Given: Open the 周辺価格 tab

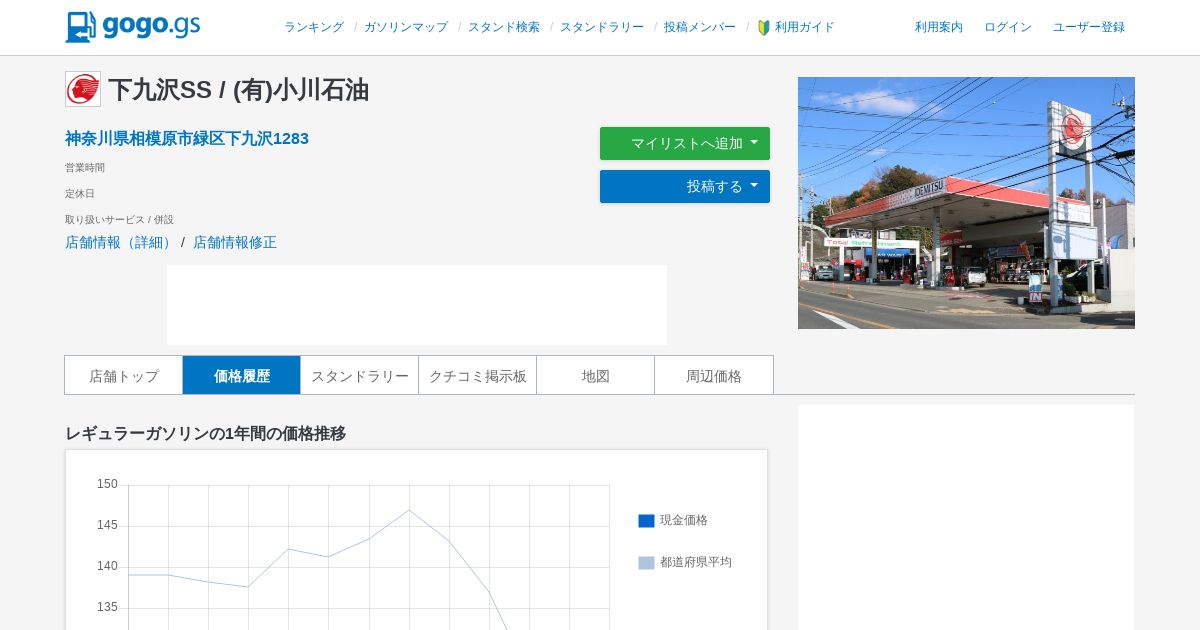Looking at the screenshot, I should [x=714, y=375].
